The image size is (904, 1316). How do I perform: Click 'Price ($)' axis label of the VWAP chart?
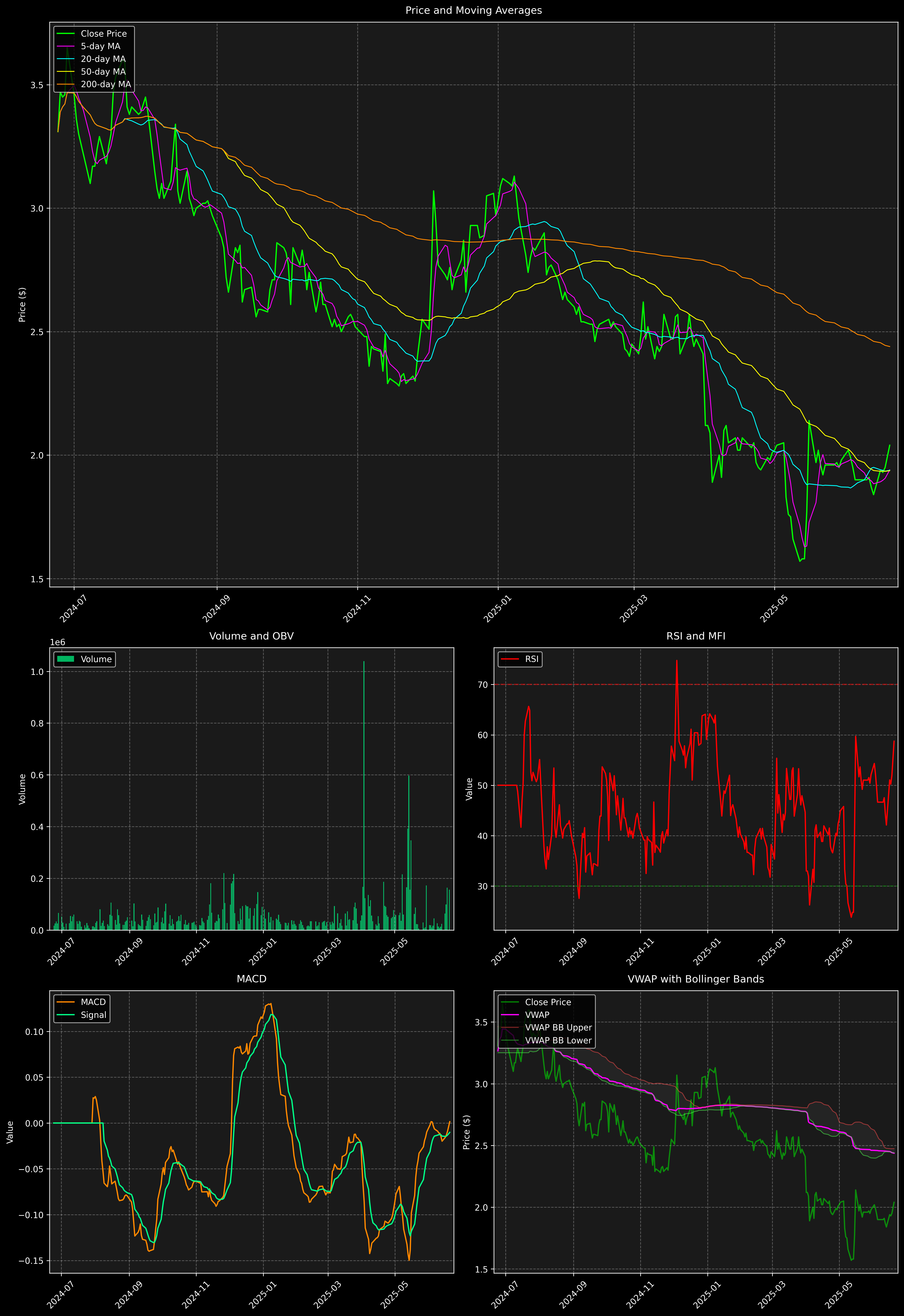click(467, 1132)
